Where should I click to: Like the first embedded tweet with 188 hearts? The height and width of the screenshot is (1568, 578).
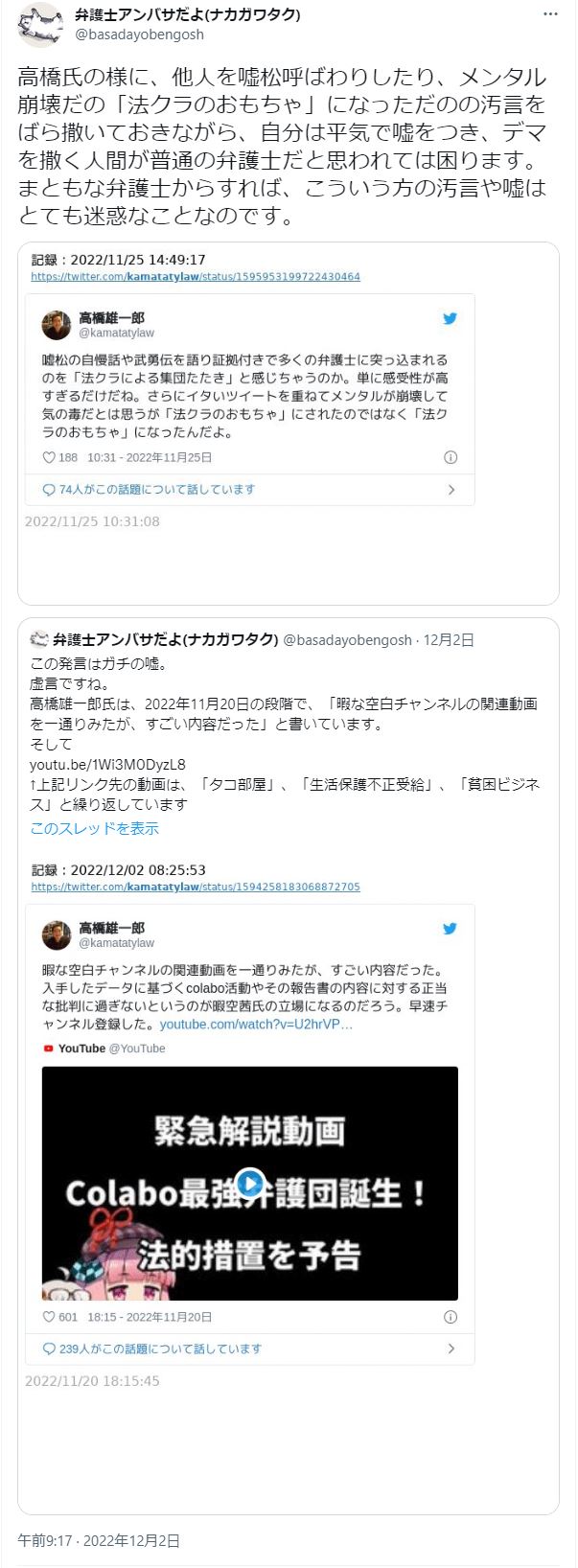pyautogui.click(x=50, y=457)
